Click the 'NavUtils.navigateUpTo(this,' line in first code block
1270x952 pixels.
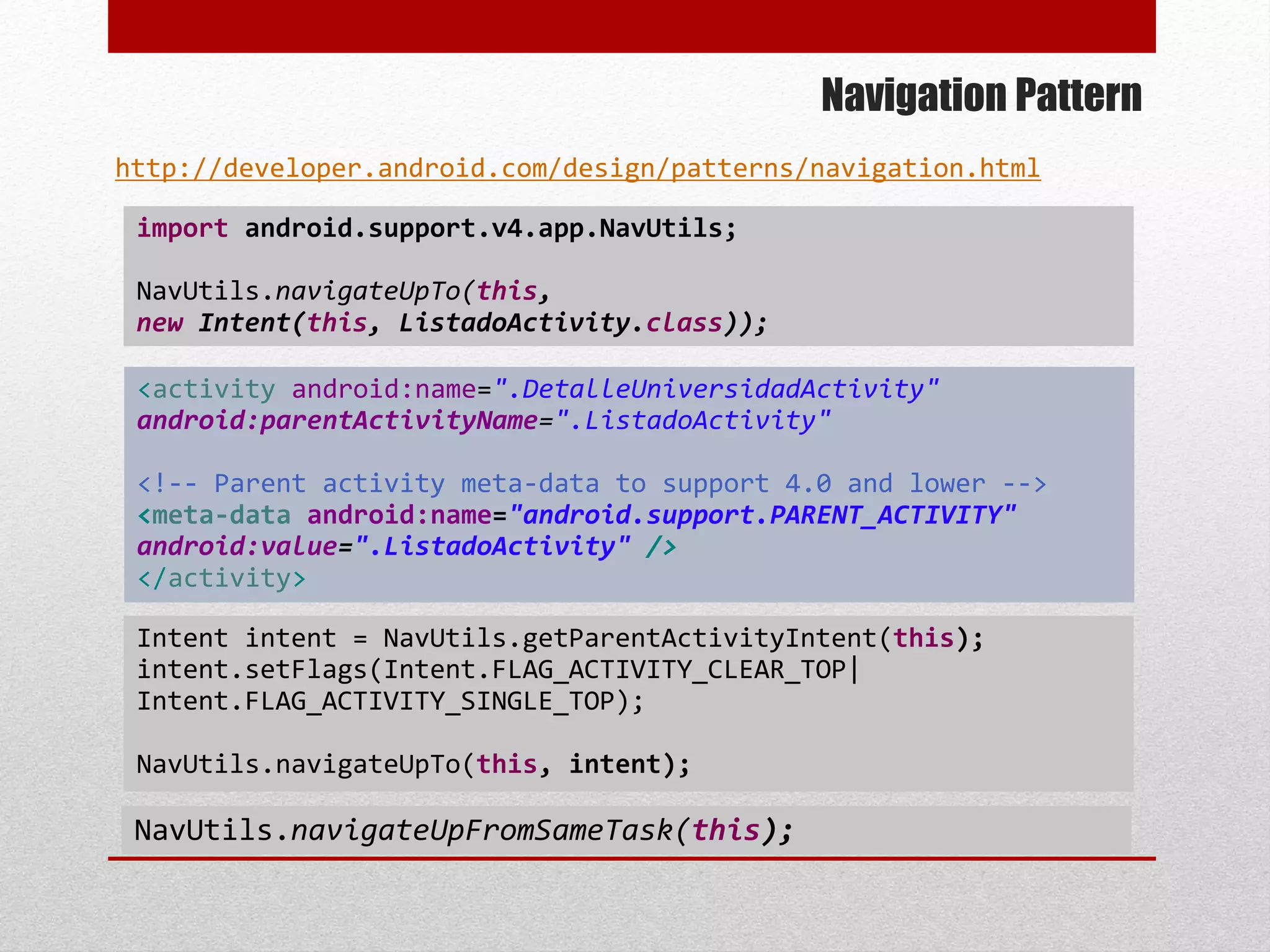(343, 291)
